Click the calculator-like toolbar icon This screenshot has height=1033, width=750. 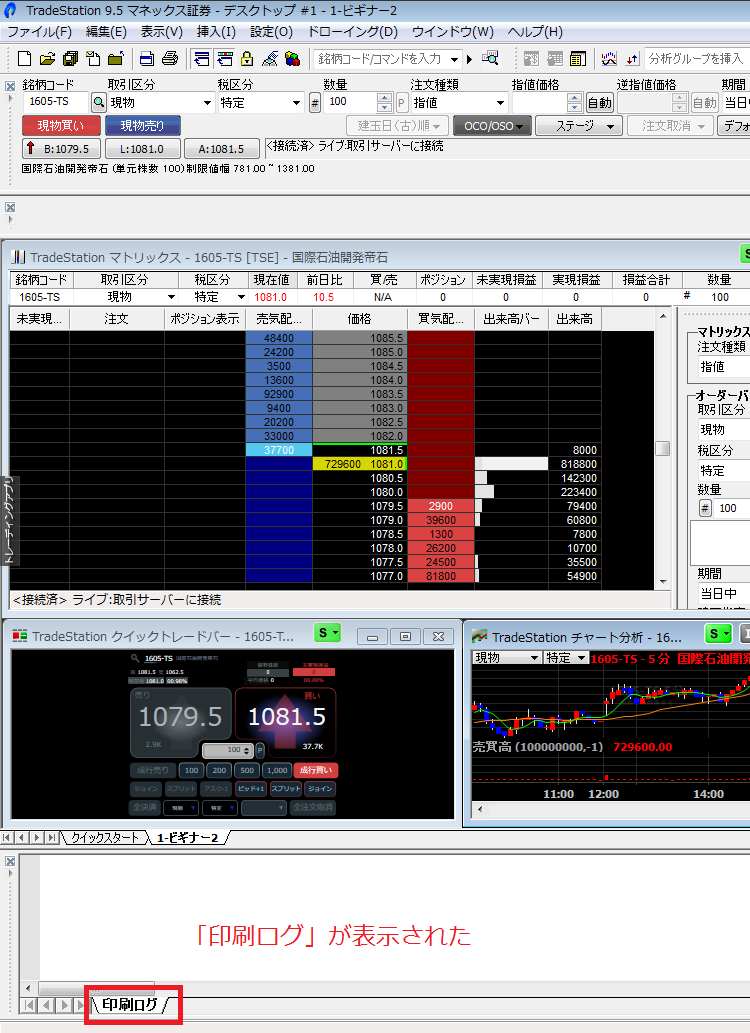click(578, 59)
